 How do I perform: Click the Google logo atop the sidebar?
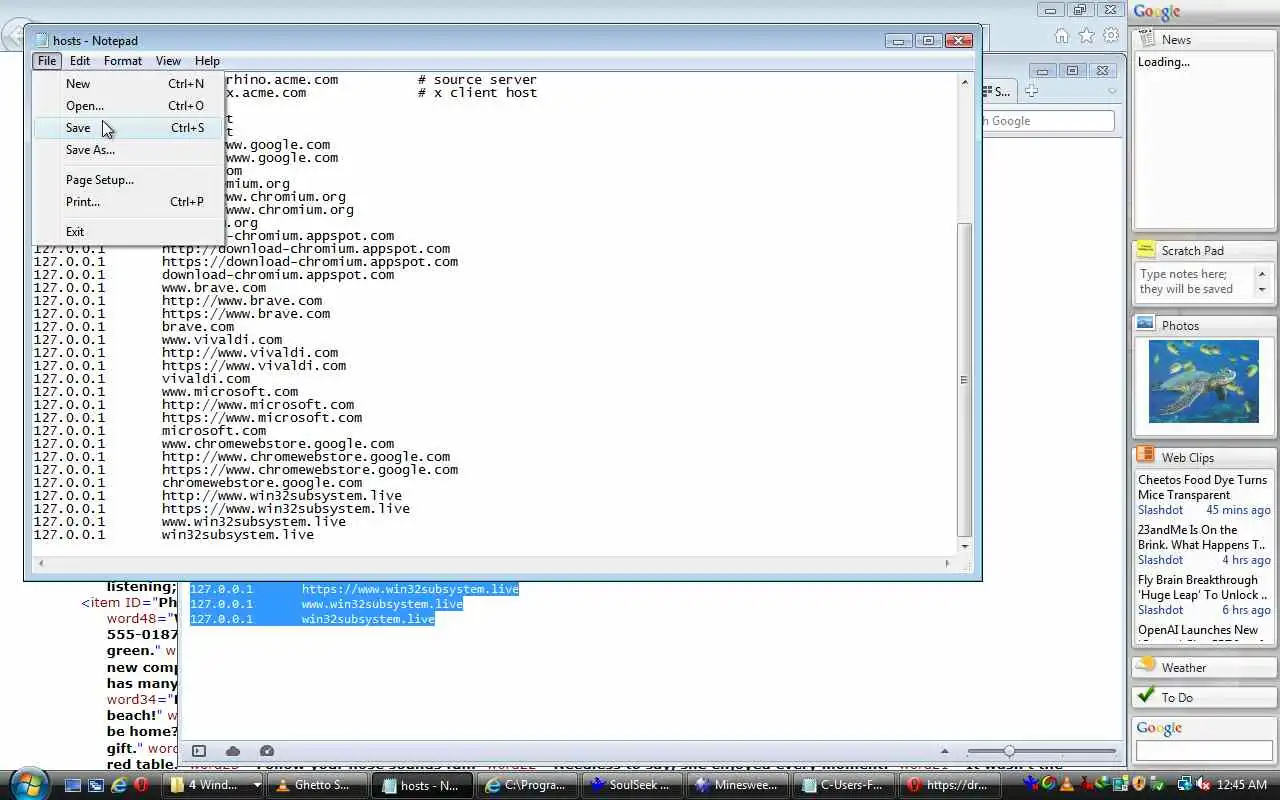coord(1157,12)
